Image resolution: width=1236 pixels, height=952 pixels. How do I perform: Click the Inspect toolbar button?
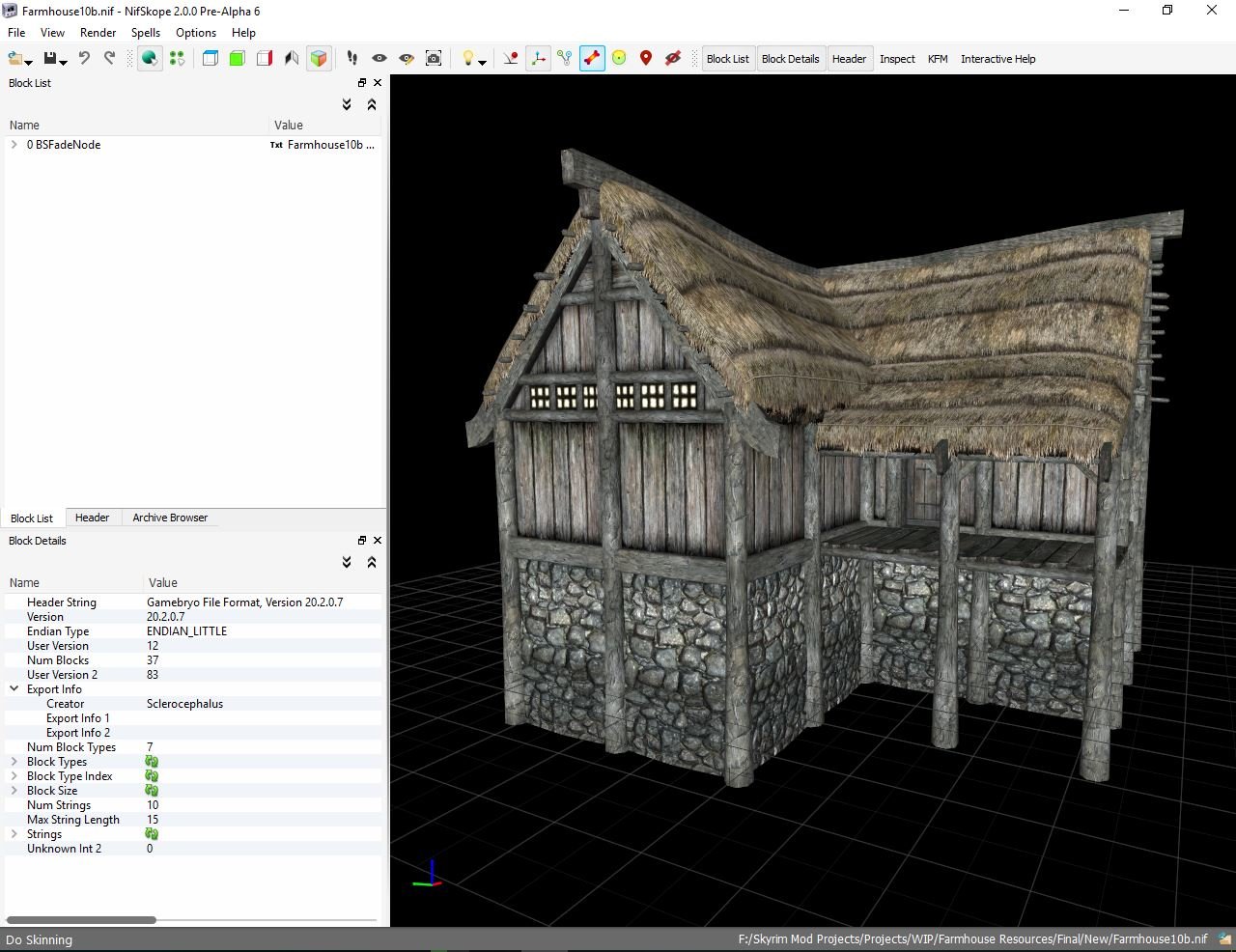[x=897, y=59]
